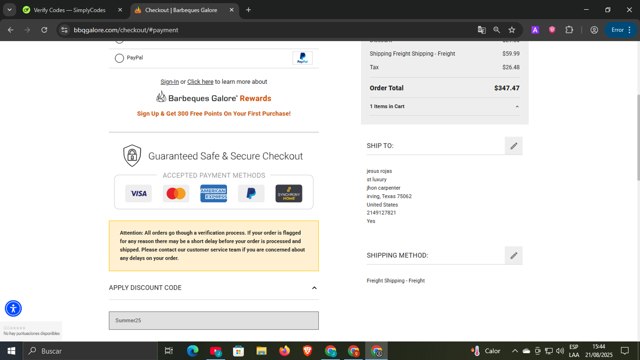Switch to the Verify Codes SimplyCodes tab
This screenshot has height=360, width=640.
pos(69,10)
